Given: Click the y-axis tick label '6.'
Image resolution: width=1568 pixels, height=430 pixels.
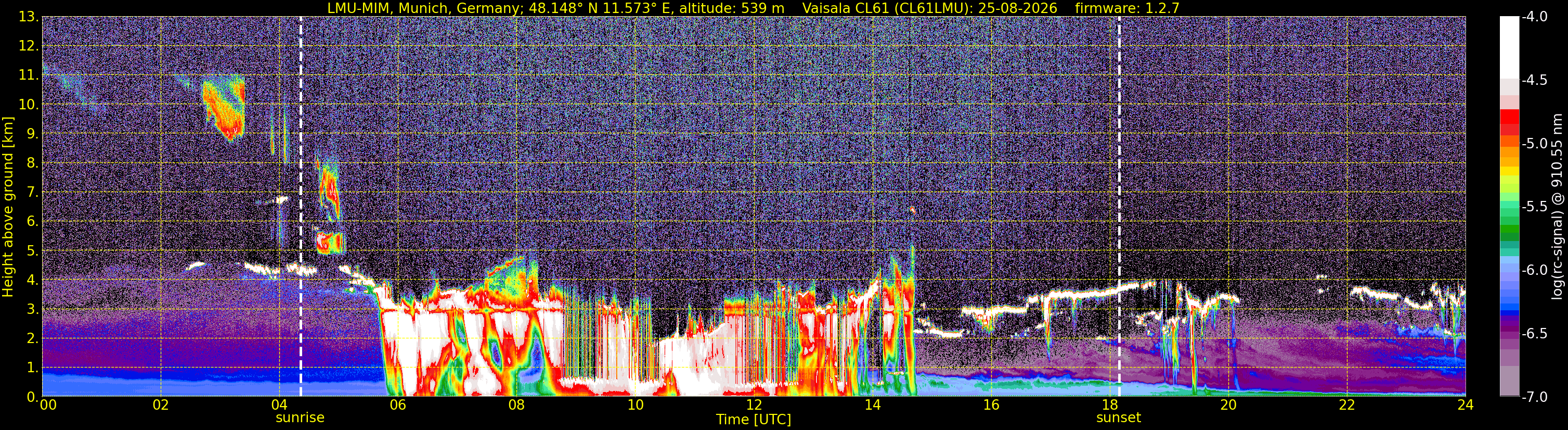Looking at the screenshot, I should (x=33, y=222).
